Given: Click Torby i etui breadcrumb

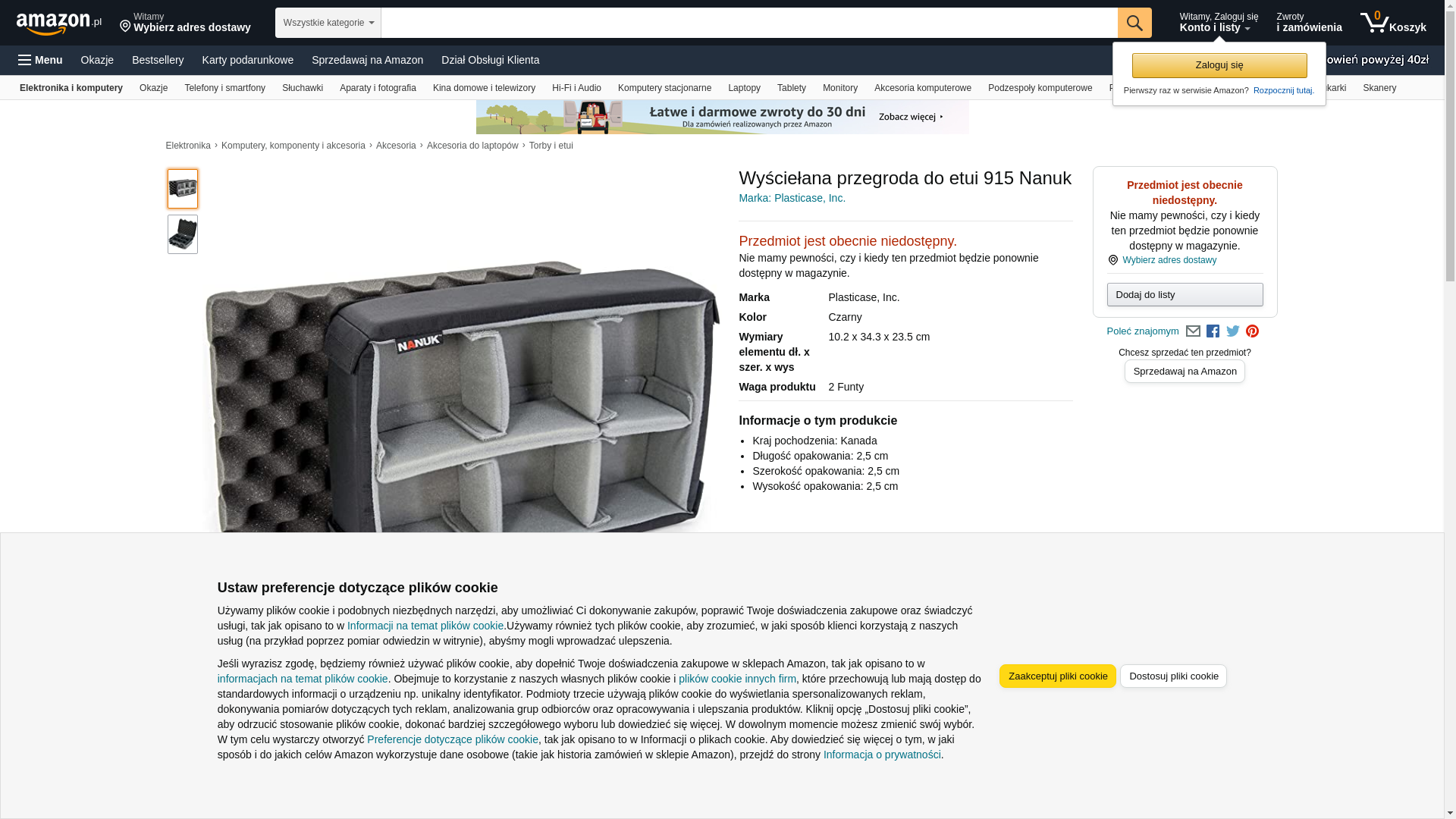Looking at the screenshot, I should pos(551,146).
